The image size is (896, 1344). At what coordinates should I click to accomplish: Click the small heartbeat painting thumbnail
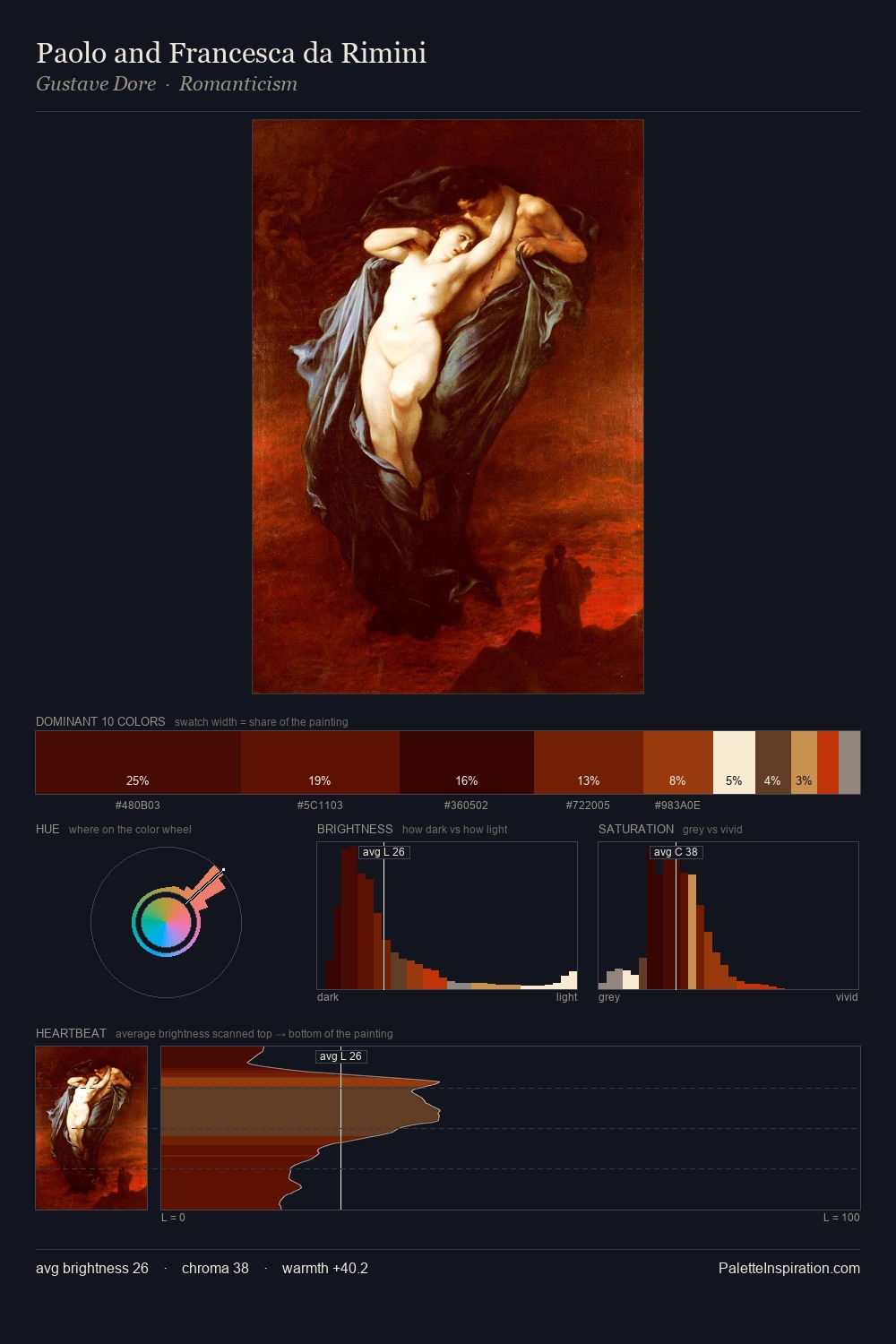click(x=91, y=1128)
